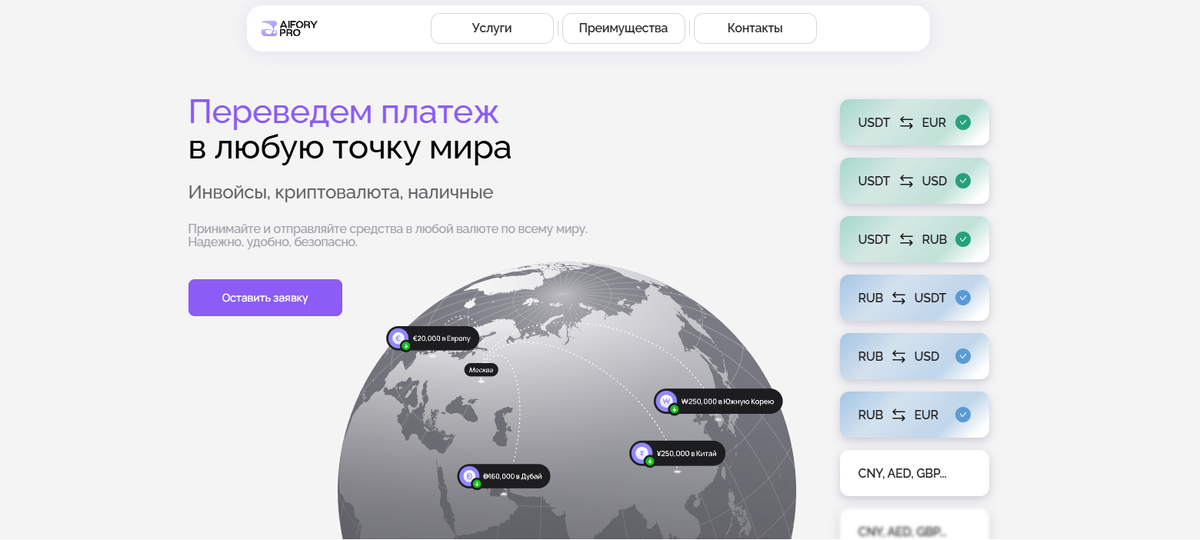1200x540 pixels.
Task: Select the USDT to EUR exchange card
Action: click(x=914, y=123)
